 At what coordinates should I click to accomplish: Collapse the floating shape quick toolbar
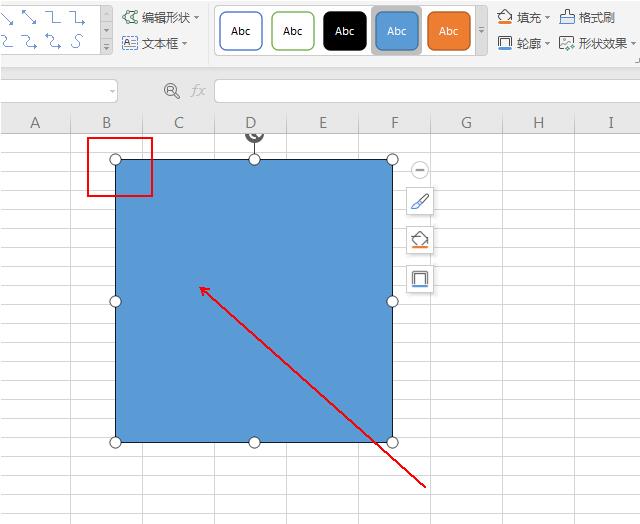pyautogui.click(x=420, y=170)
